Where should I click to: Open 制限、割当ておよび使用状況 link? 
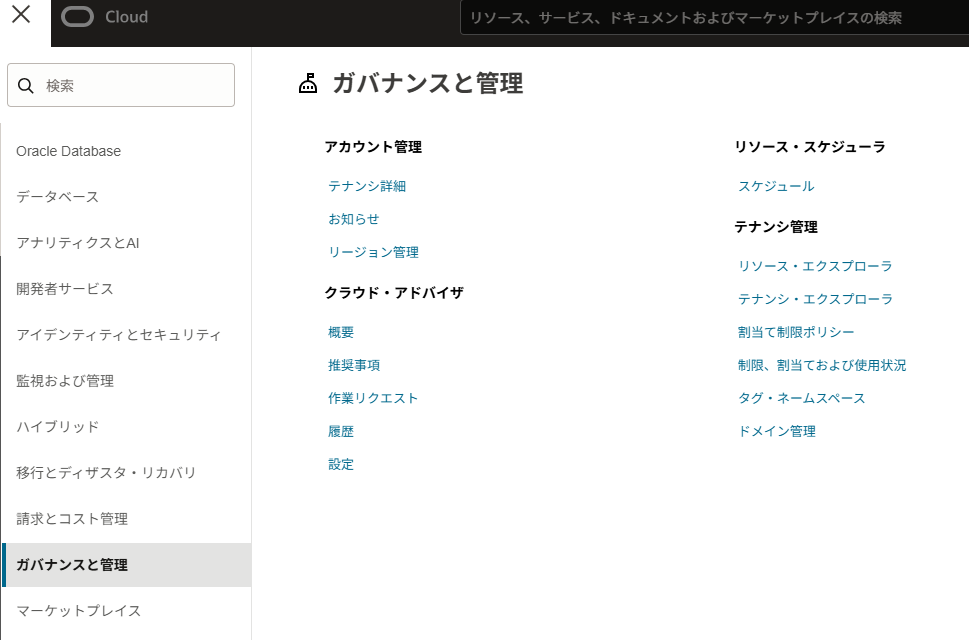tap(822, 365)
